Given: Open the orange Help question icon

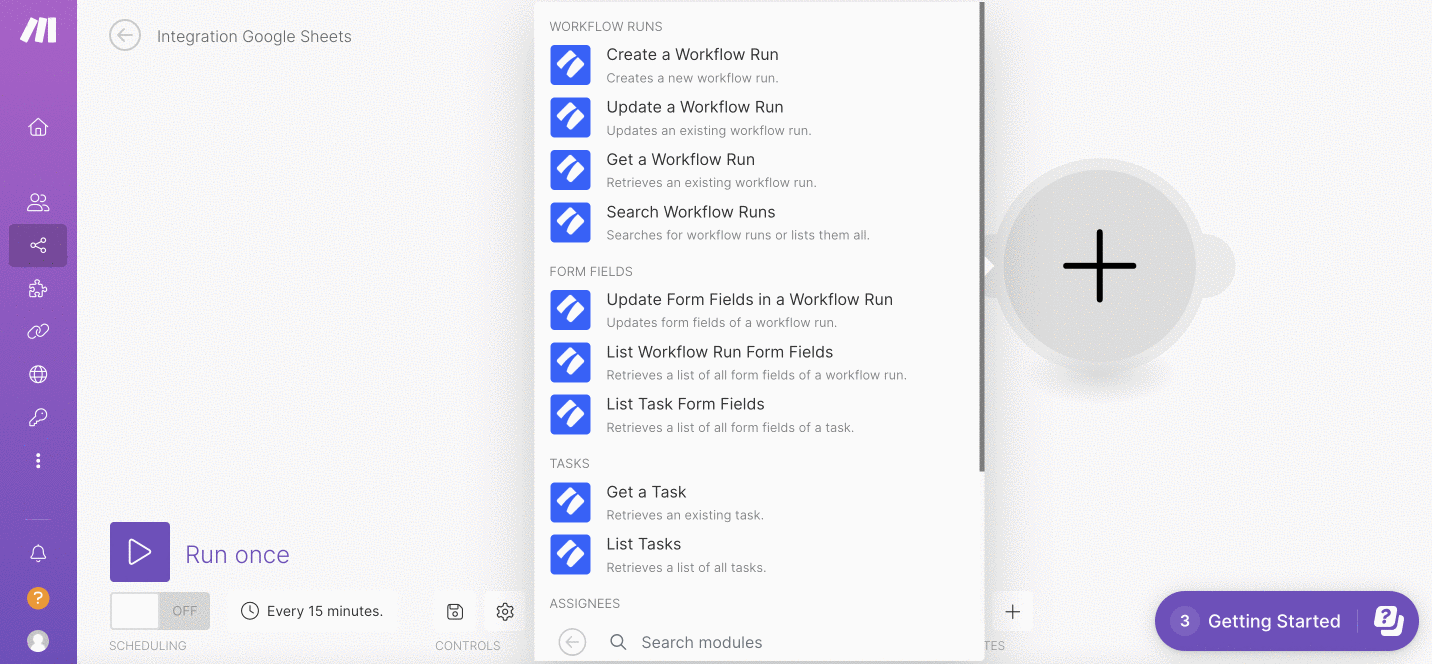Looking at the screenshot, I should click(x=38, y=598).
